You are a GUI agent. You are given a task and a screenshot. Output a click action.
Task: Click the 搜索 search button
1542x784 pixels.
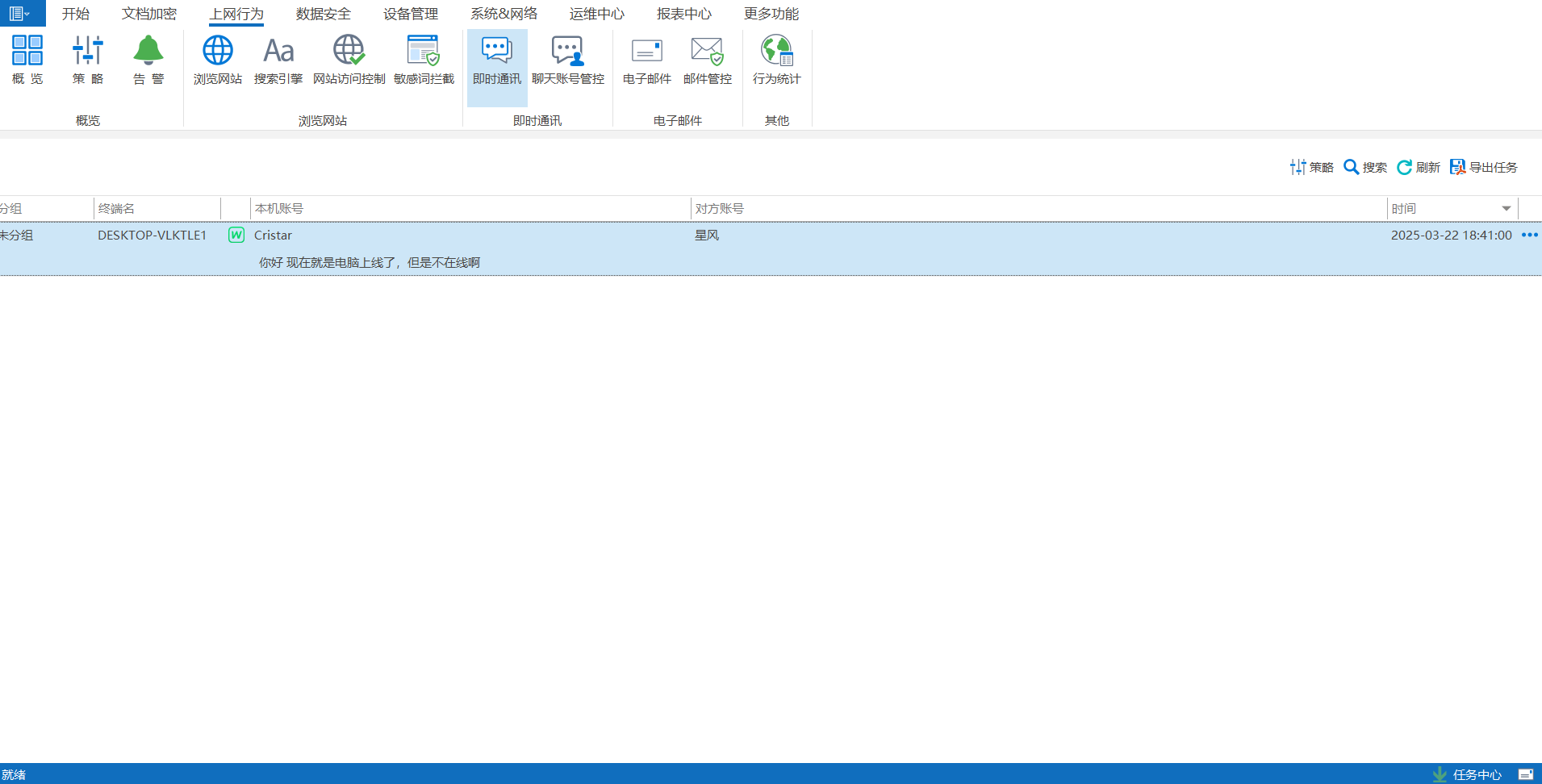pos(1365,167)
